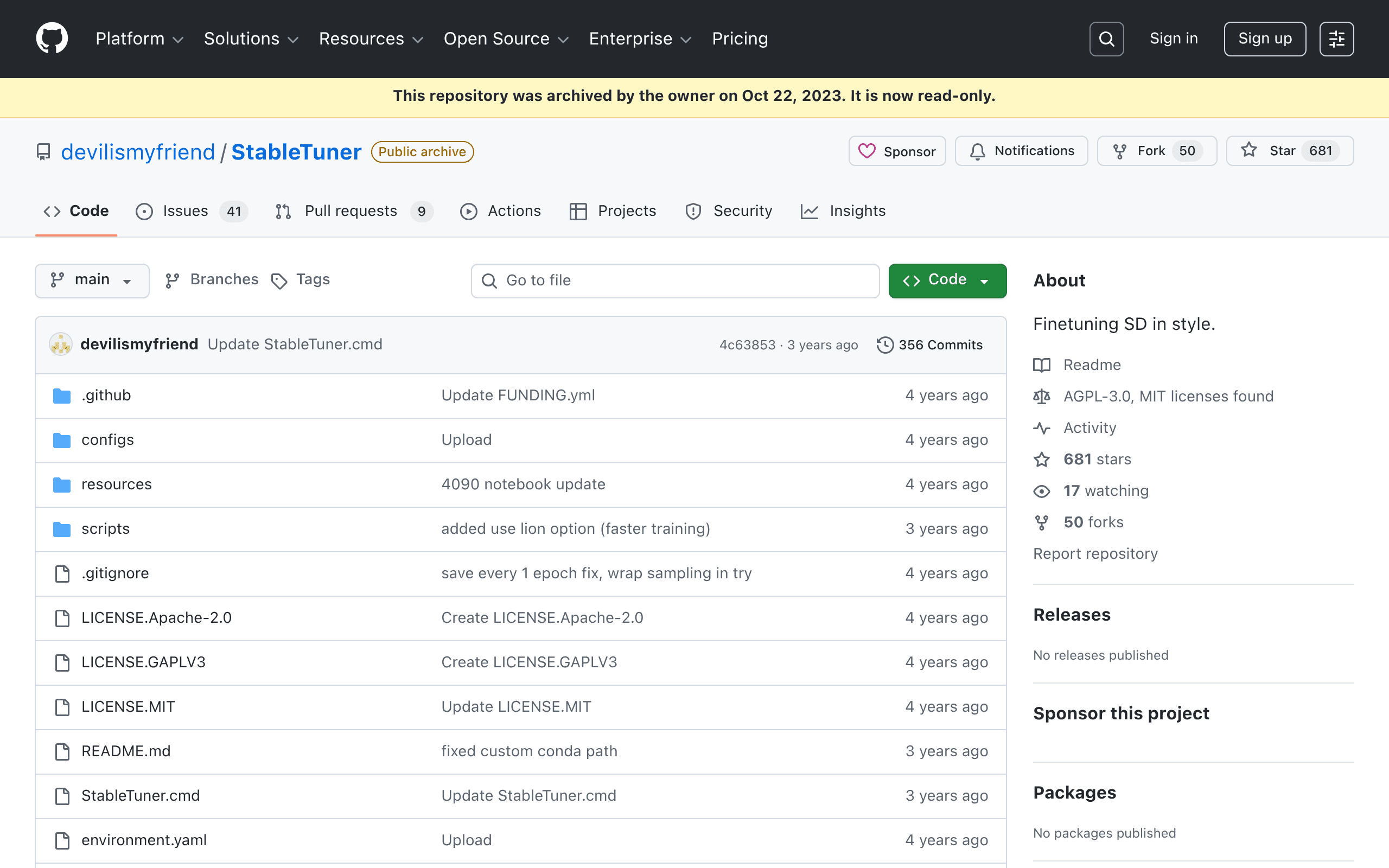This screenshot has width=1389, height=868.
Task: Click the Tags tag icon
Action: [279, 280]
